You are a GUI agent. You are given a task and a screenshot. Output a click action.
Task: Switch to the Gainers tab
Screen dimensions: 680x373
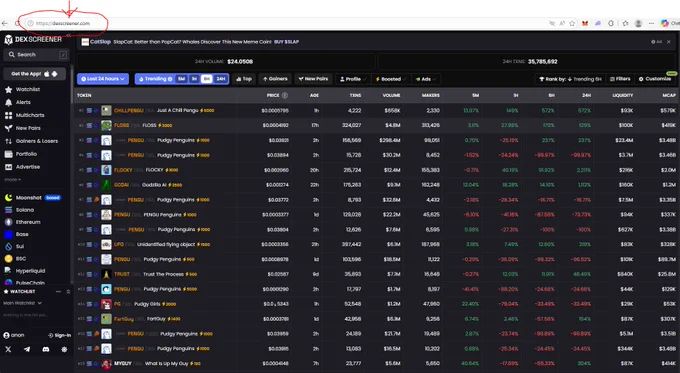(275, 79)
